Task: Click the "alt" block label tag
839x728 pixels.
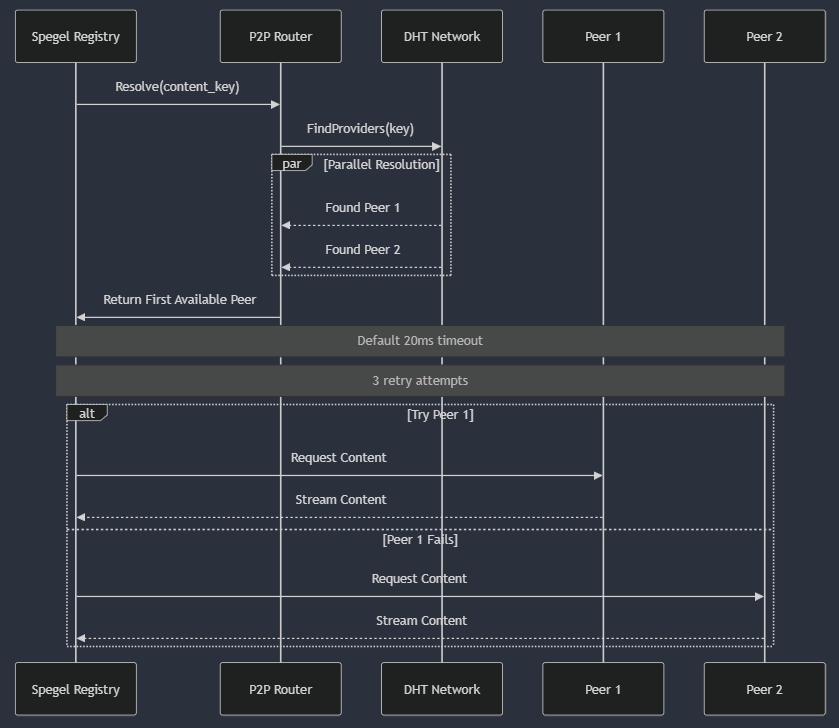Action: point(87,413)
